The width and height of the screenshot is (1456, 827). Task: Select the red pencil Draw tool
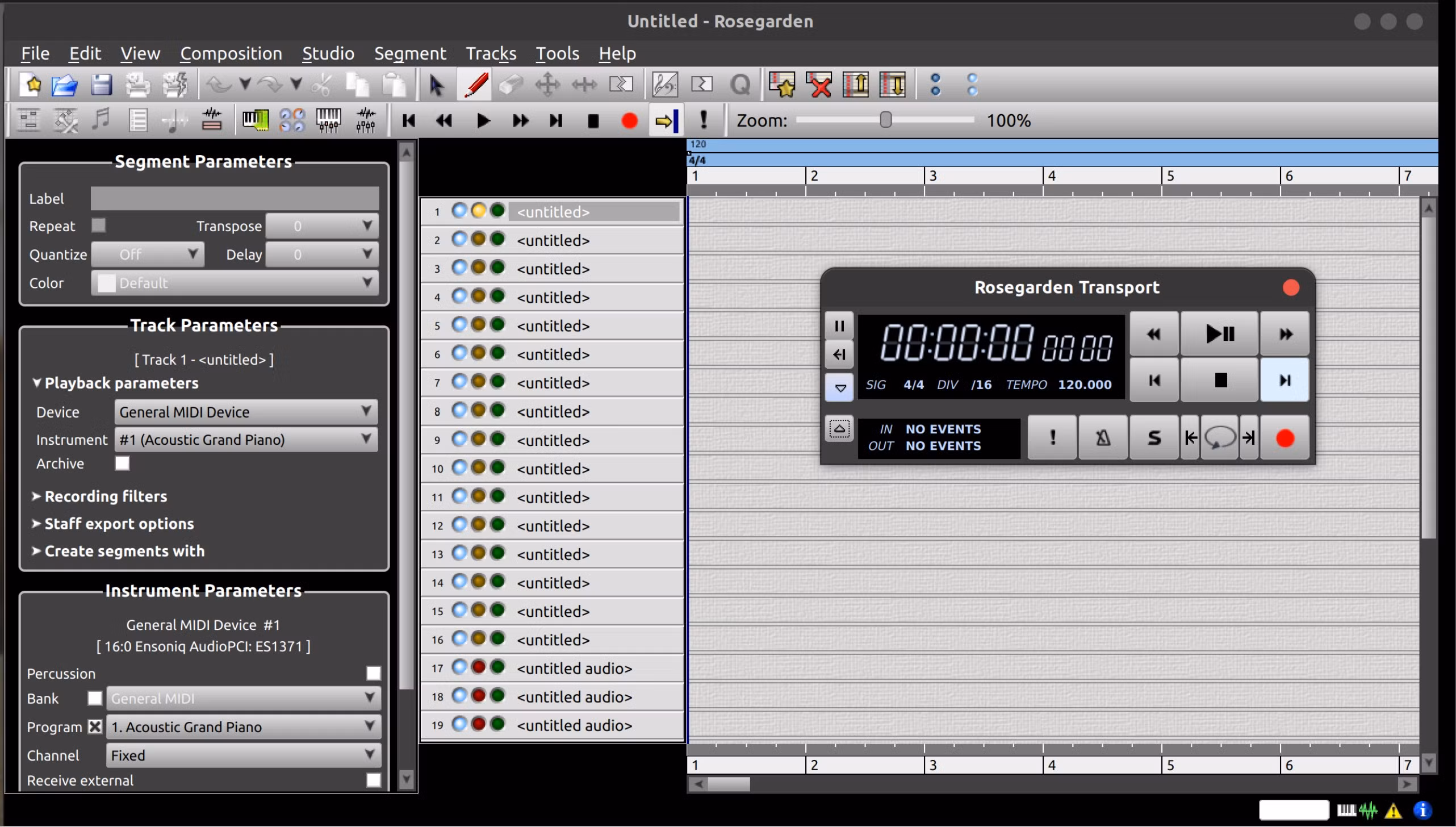[x=476, y=85]
